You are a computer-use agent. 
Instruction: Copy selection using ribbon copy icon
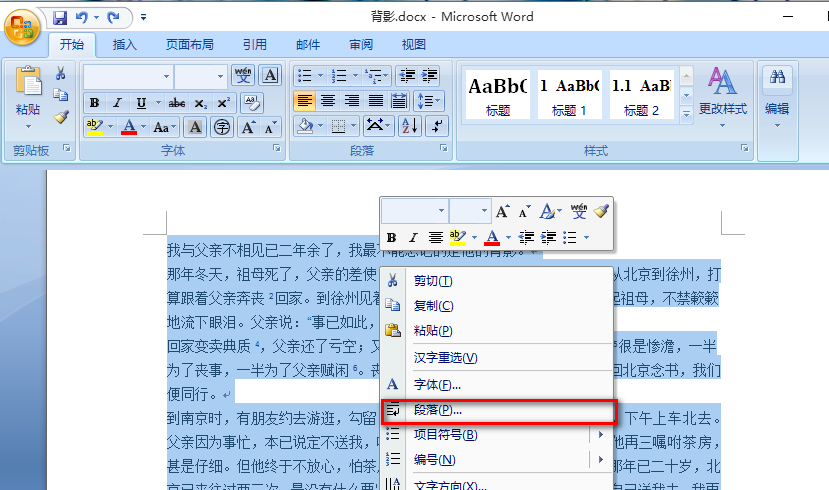click(x=60, y=95)
